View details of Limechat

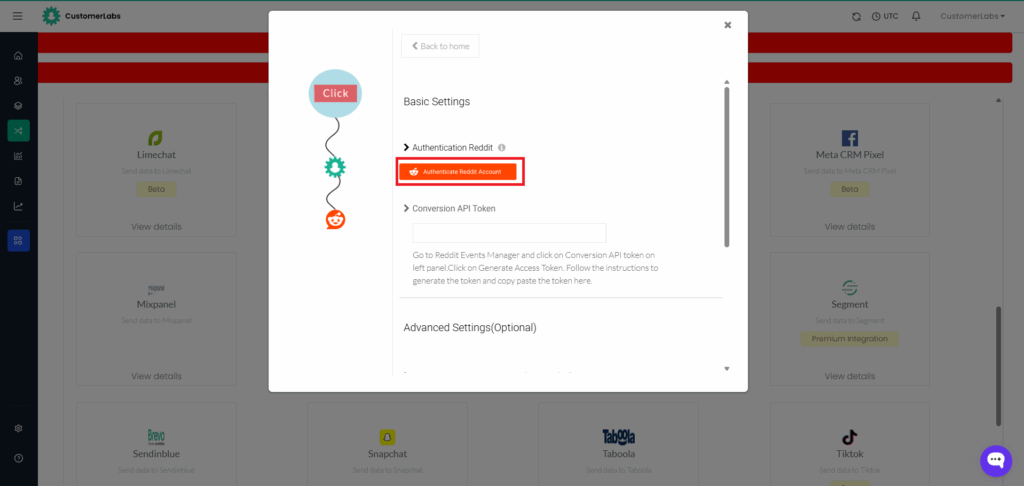pos(156,227)
